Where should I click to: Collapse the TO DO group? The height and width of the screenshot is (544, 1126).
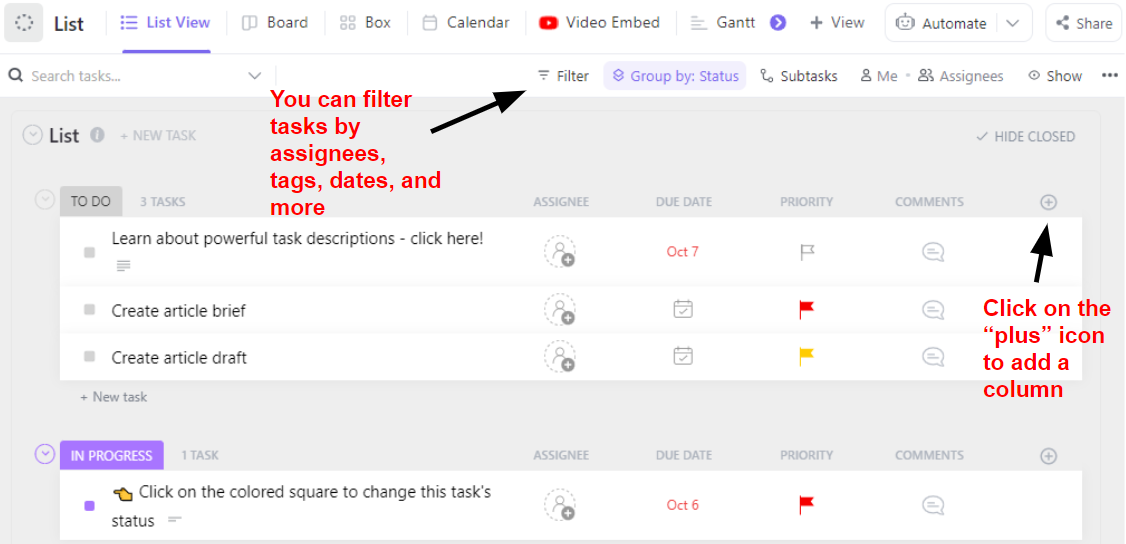[45, 200]
